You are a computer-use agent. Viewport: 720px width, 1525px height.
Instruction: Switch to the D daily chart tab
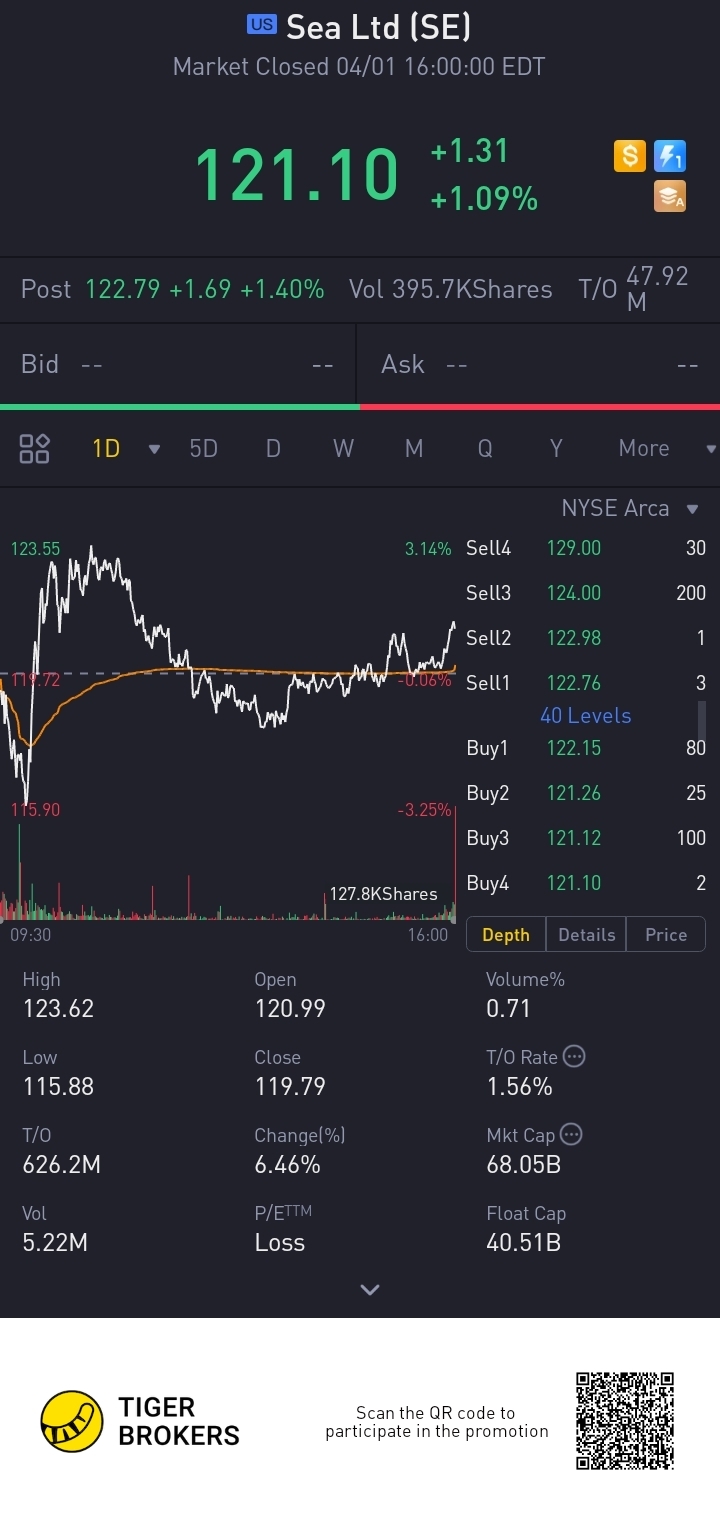click(x=273, y=448)
